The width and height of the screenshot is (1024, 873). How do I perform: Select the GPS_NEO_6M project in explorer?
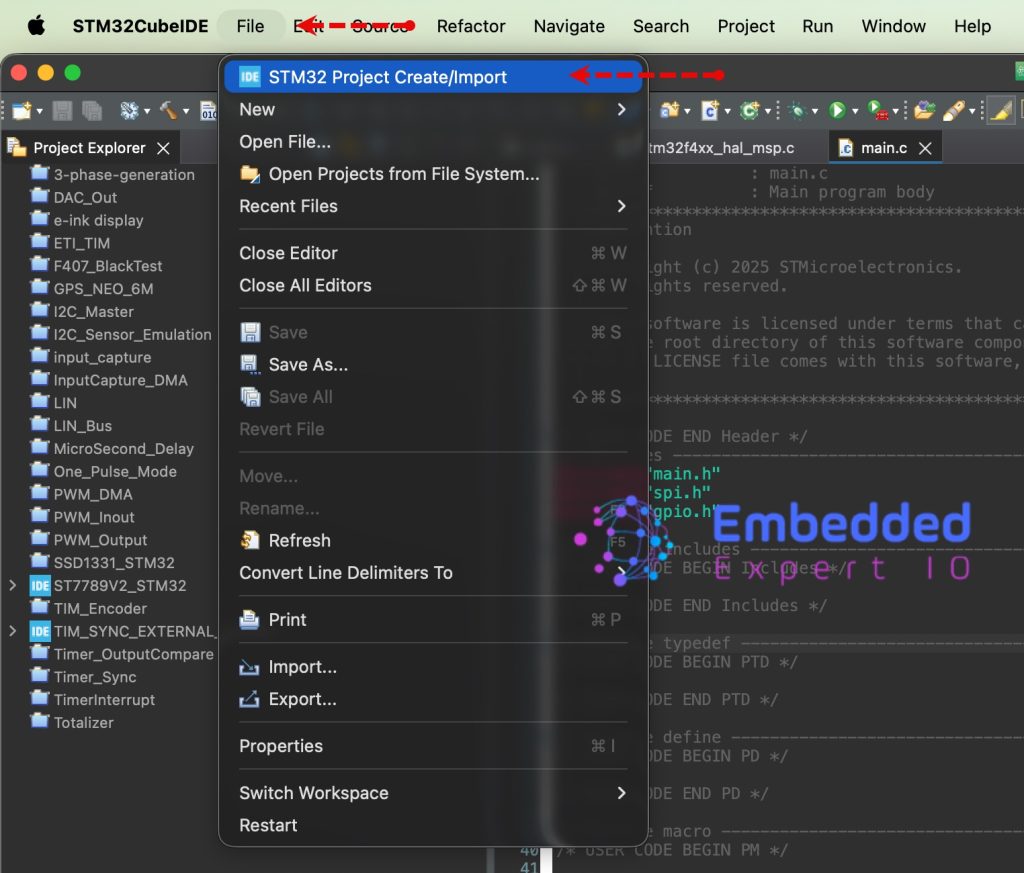(103, 289)
